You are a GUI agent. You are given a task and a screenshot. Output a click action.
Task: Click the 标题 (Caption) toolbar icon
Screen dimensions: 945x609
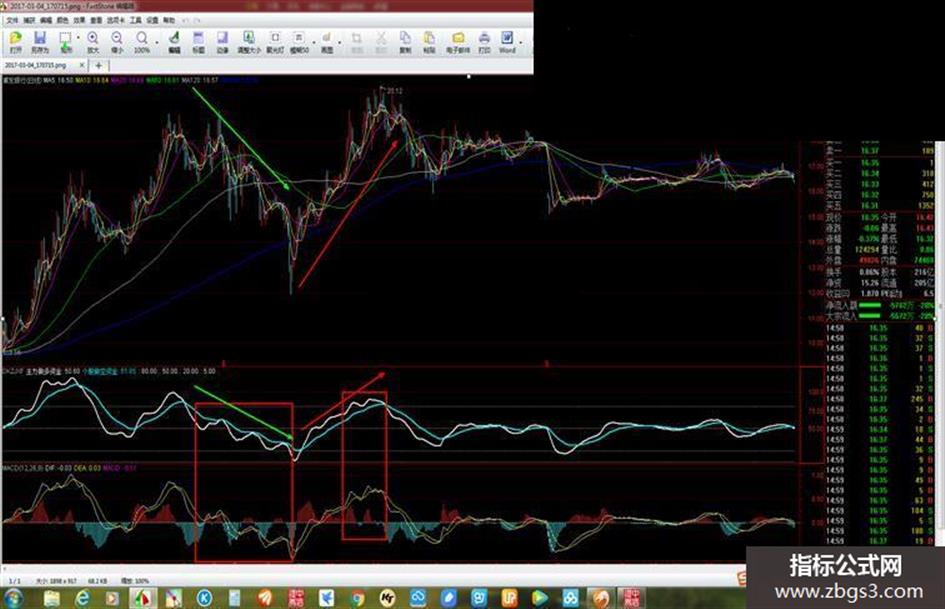pyautogui.click(x=198, y=42)
